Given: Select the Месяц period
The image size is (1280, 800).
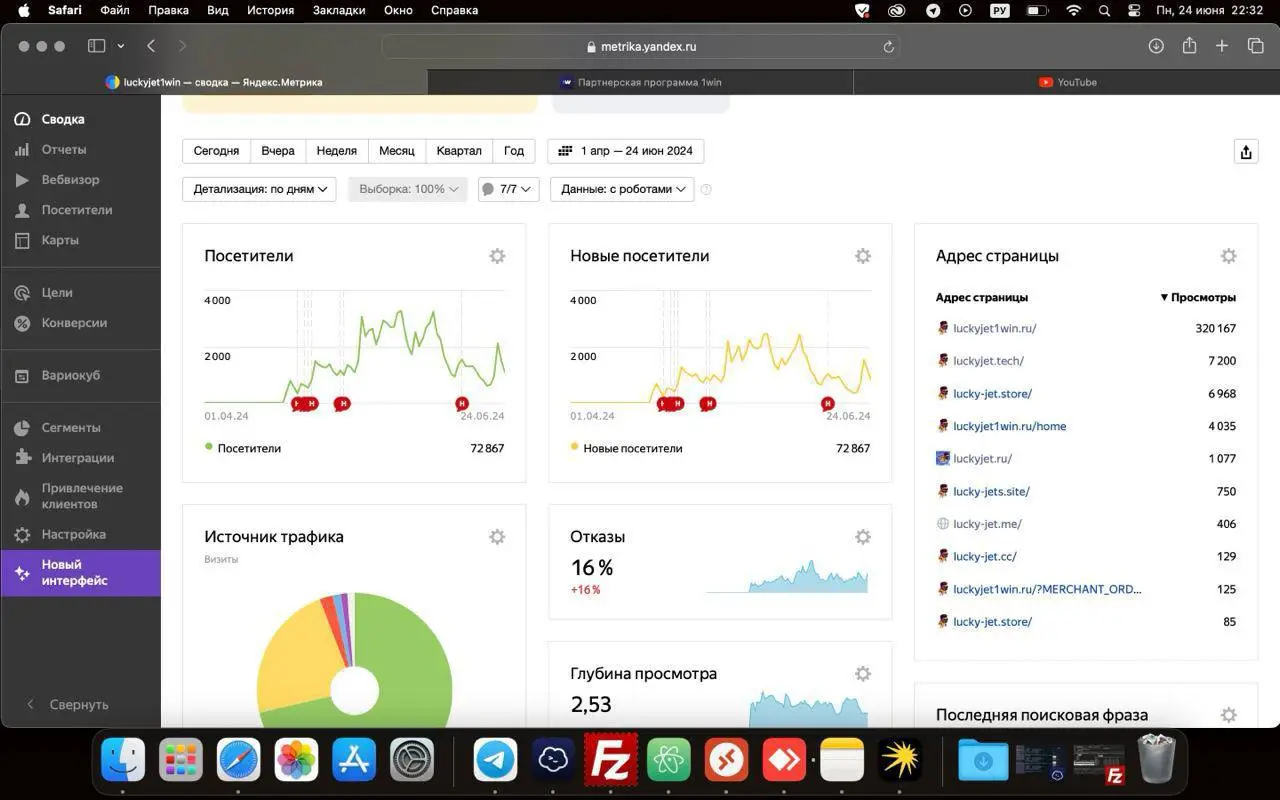Looking at the screenshot, I should click(397, 151).
